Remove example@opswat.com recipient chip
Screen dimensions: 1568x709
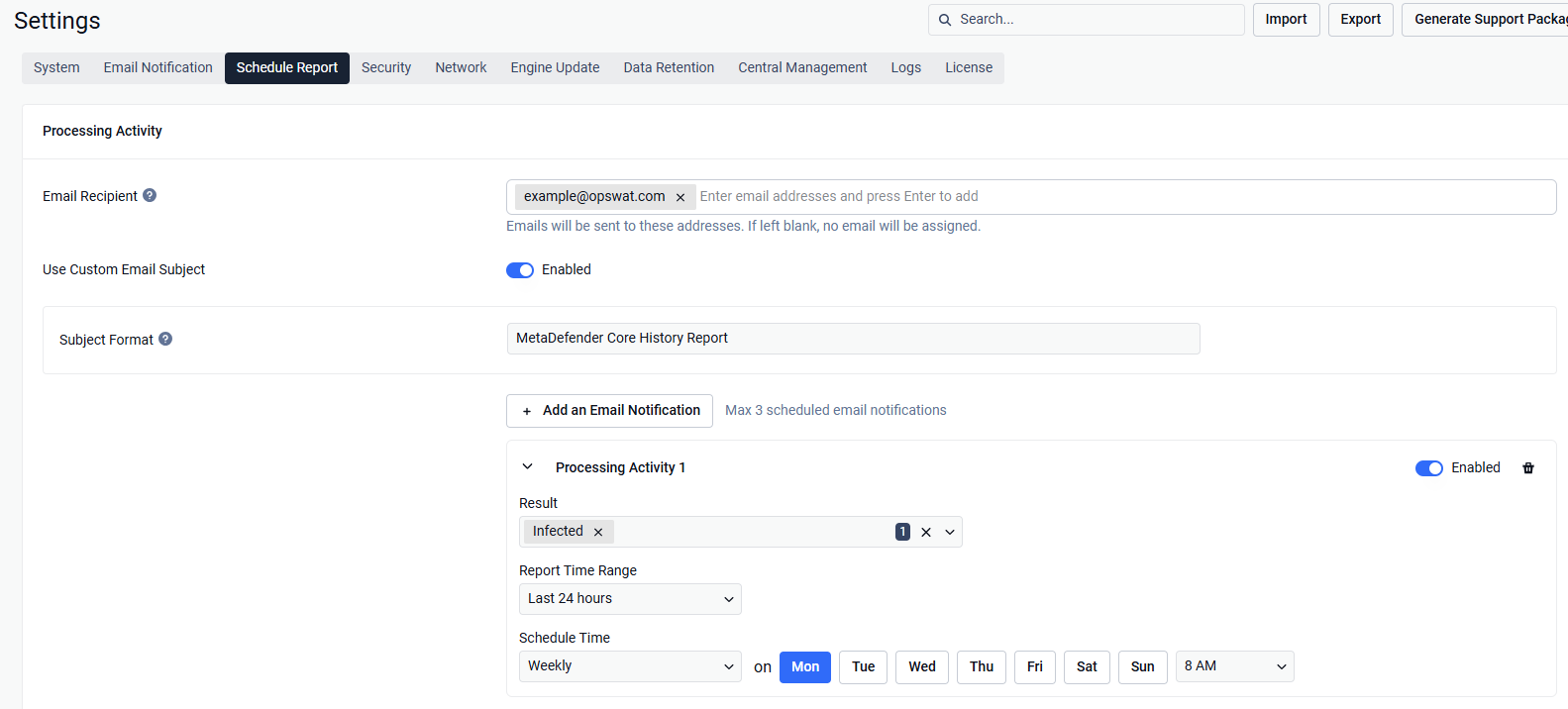[680, 197]
